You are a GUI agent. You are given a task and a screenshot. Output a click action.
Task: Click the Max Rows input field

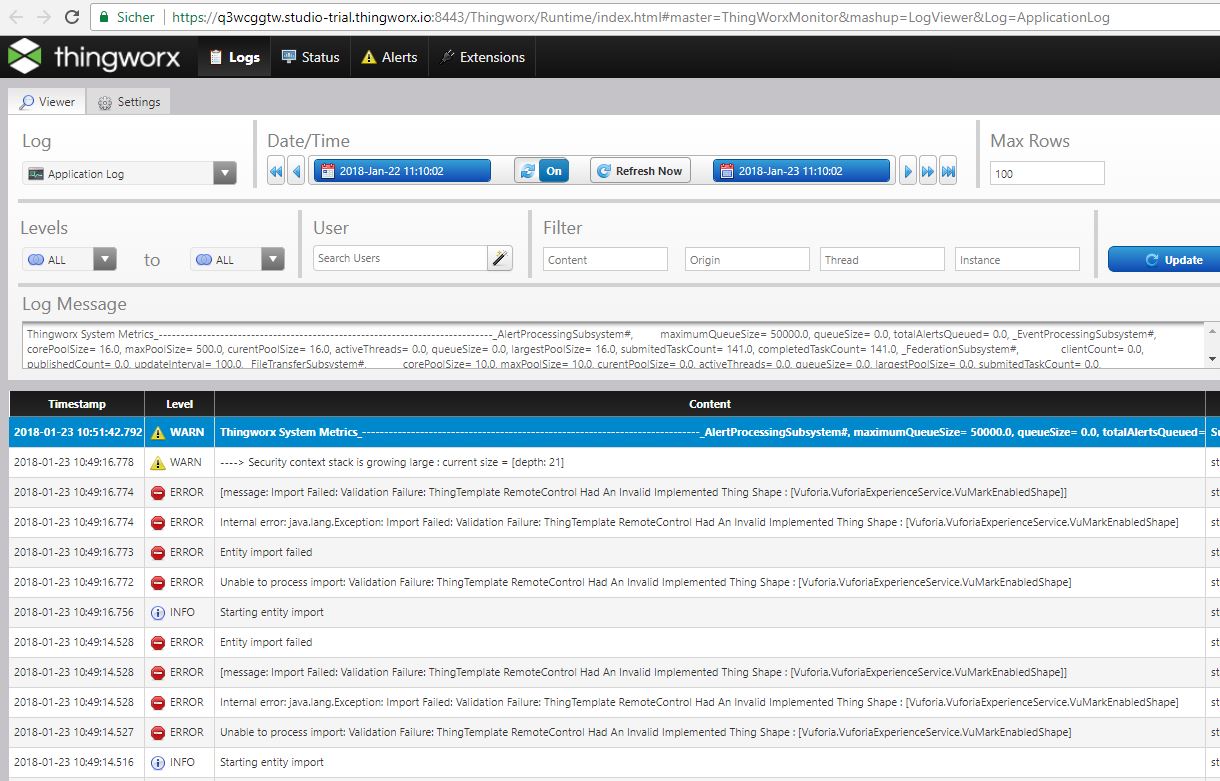(1047, 173)
